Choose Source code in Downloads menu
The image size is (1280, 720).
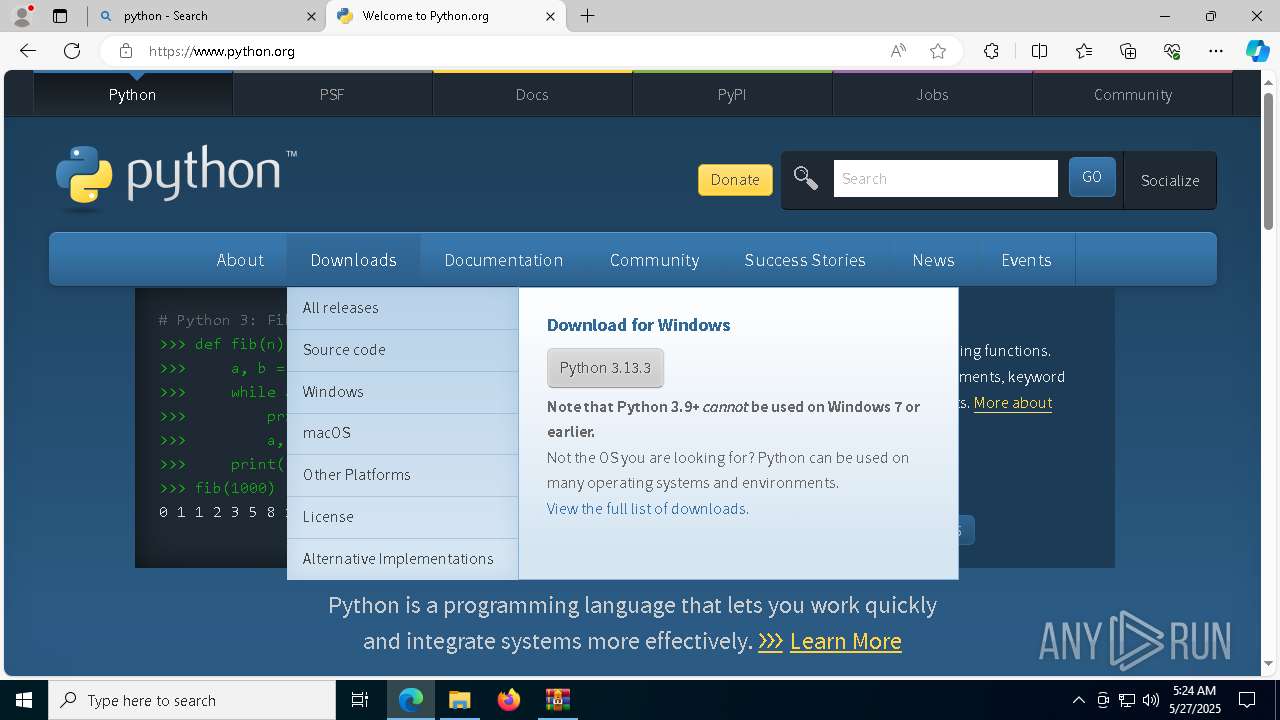[402, 350]
